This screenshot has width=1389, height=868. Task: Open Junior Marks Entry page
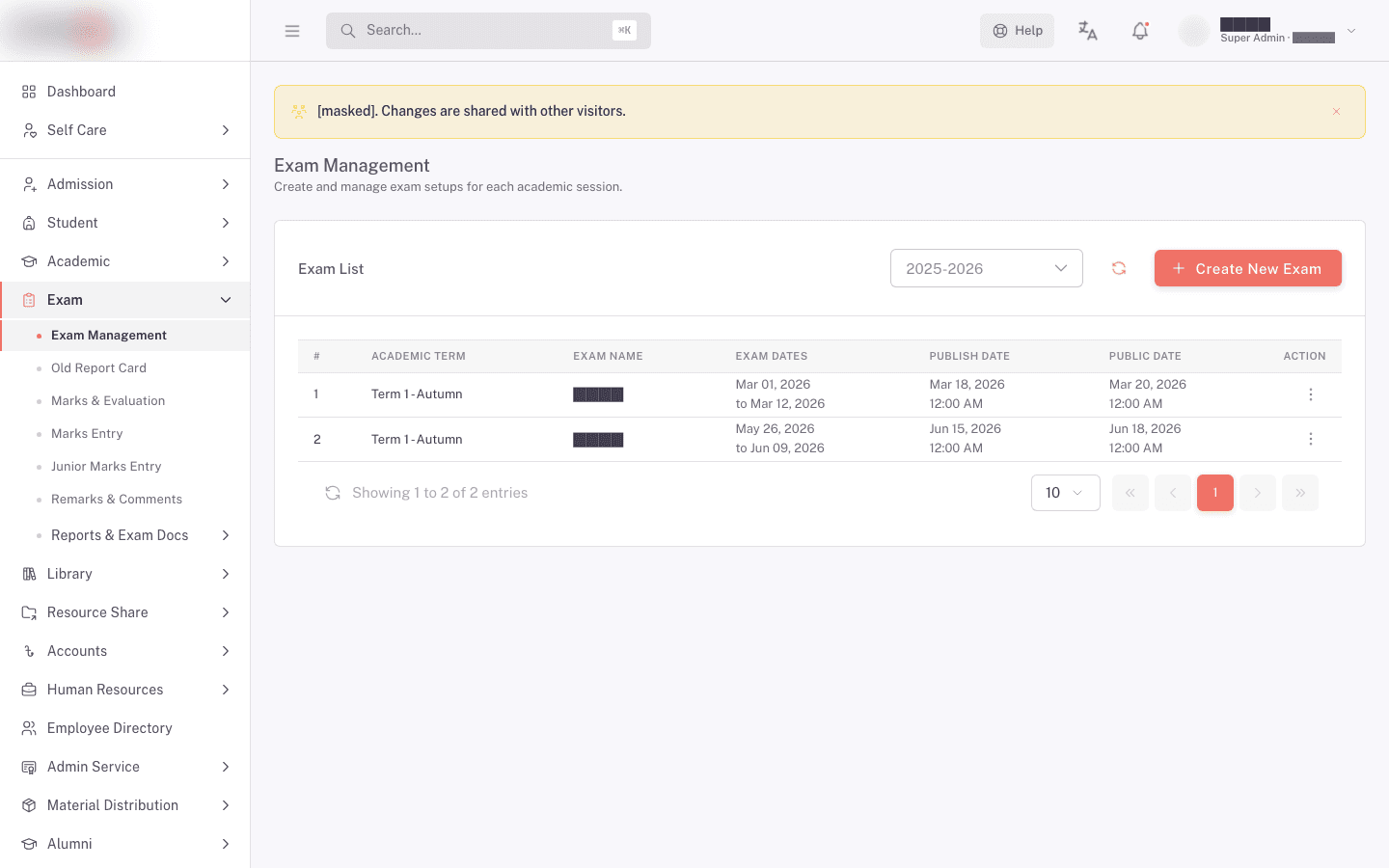[125, 467]
